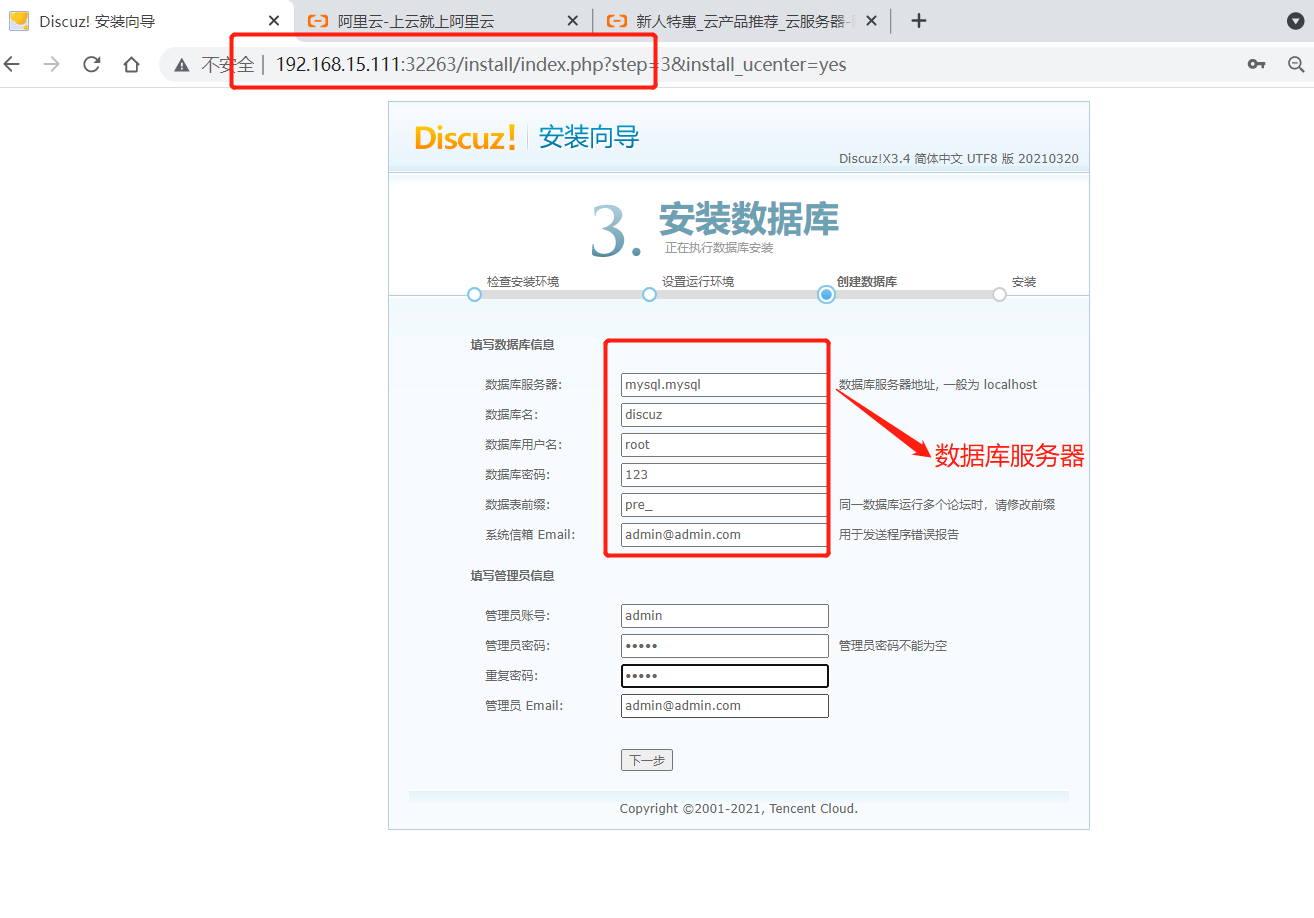Close the Discuz! 安装向导 tab
This screenshot has width=1314, height=918.
click(x=274, y=21)
